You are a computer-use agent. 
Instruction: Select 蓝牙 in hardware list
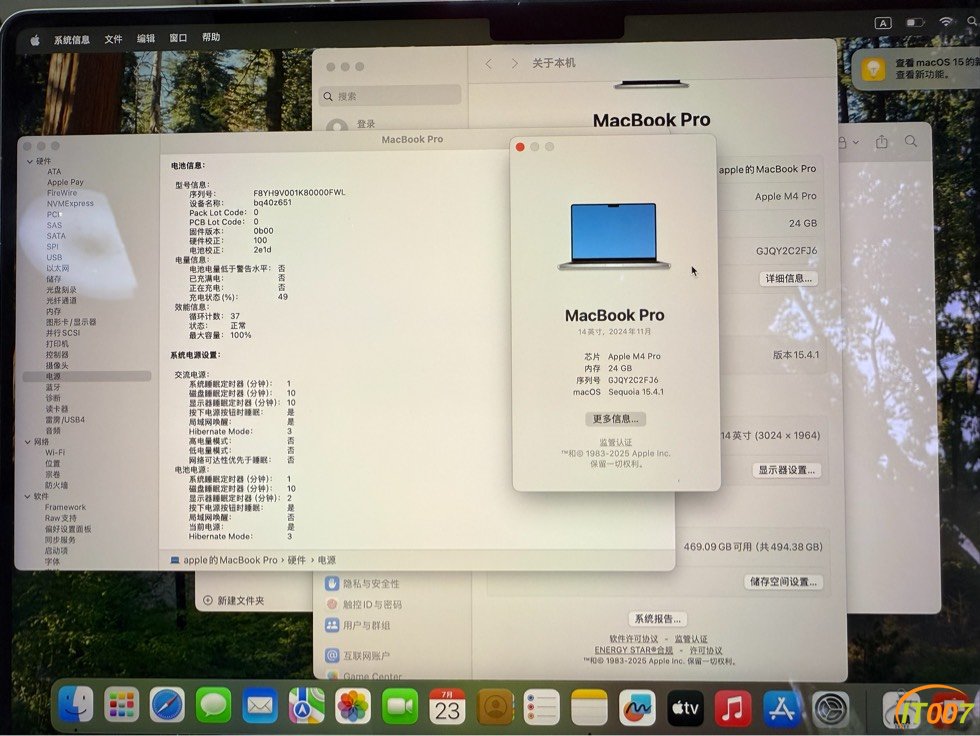tap(53, 387)
